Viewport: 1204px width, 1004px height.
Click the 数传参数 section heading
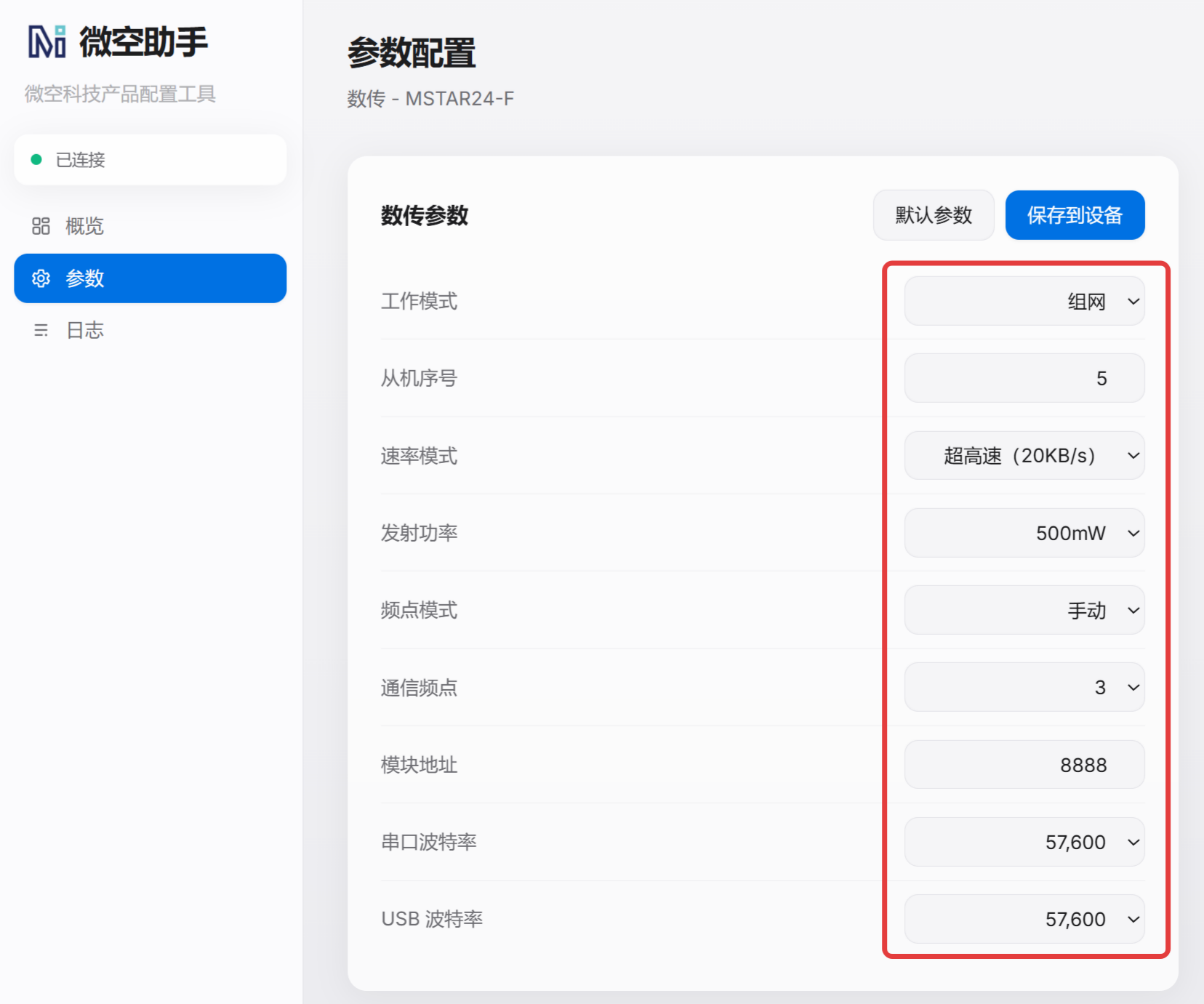[425, 215]
